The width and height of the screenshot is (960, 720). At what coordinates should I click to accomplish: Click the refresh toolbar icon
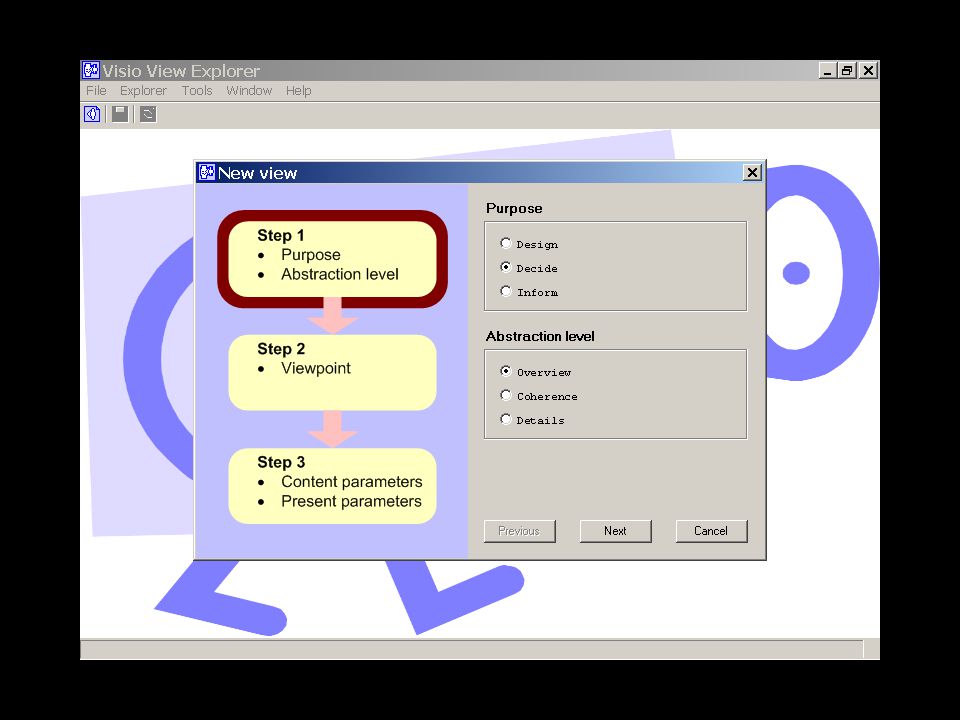tap(148, 114)
